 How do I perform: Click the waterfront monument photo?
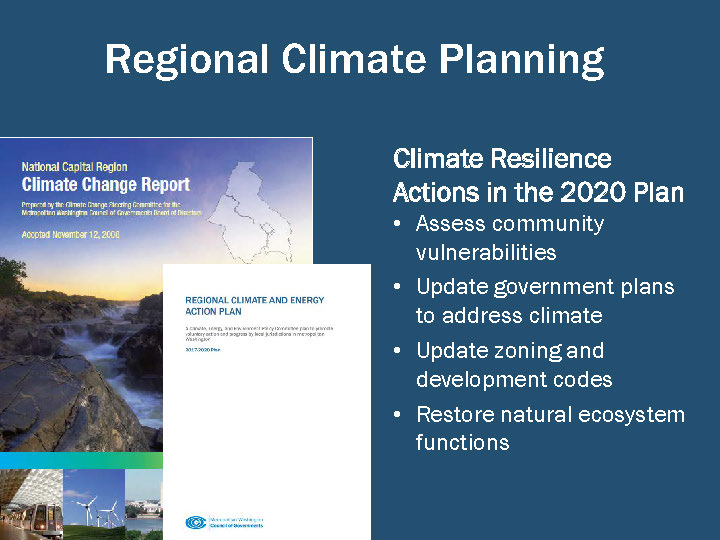tap(145, 504)
